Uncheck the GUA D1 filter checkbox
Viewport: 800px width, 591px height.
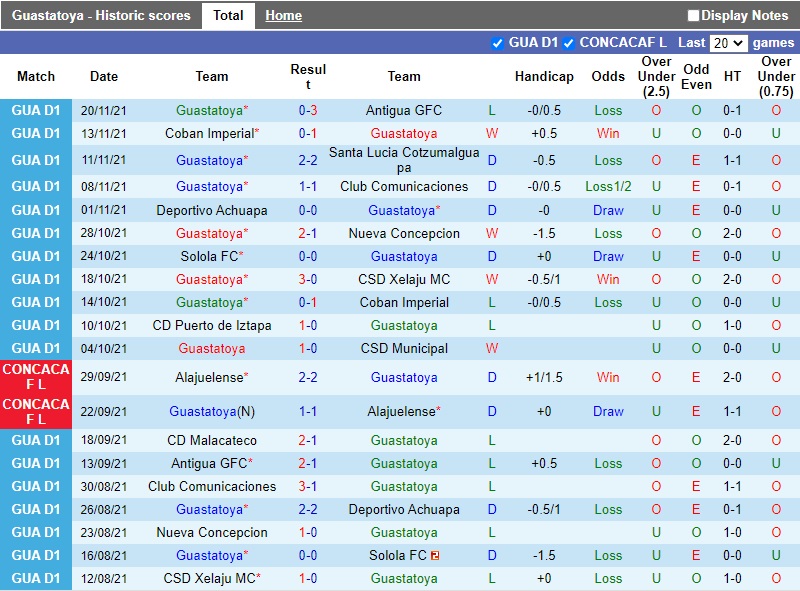coord(498,43)
